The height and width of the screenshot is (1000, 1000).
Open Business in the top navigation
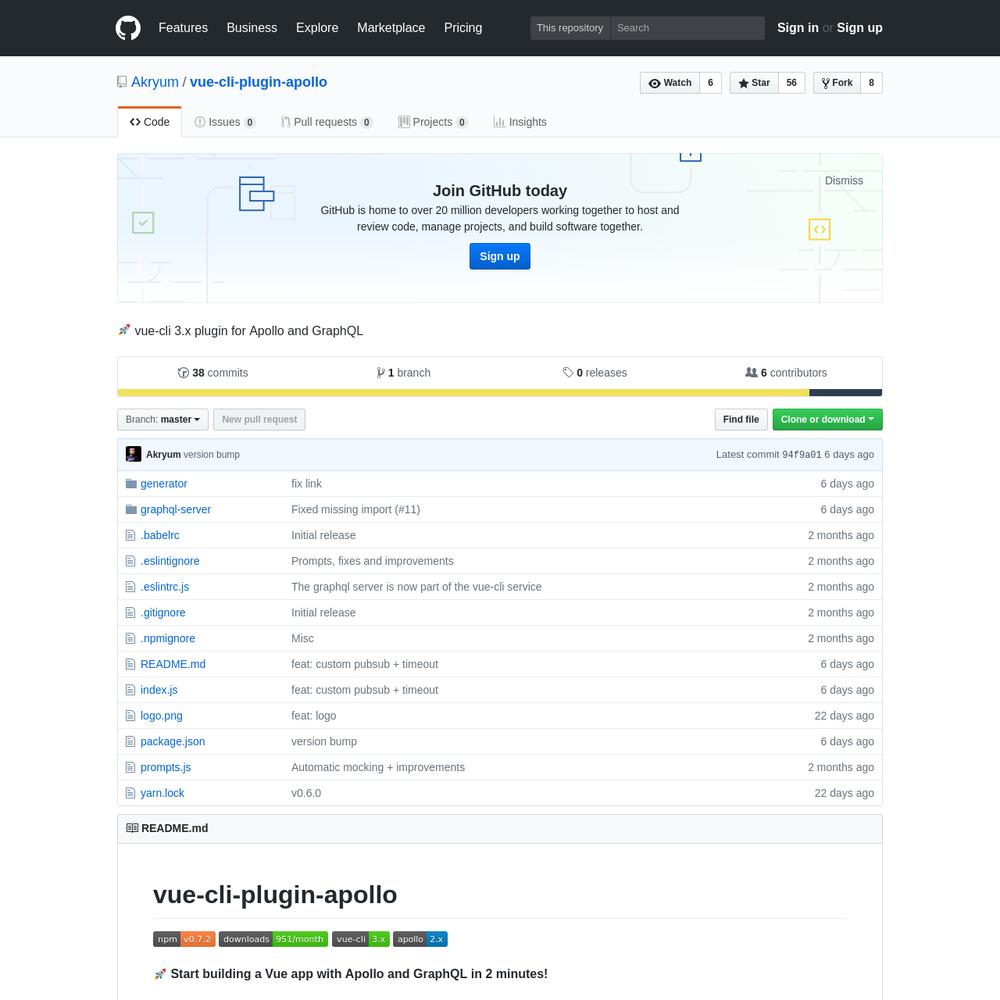[x=252, y=28]
